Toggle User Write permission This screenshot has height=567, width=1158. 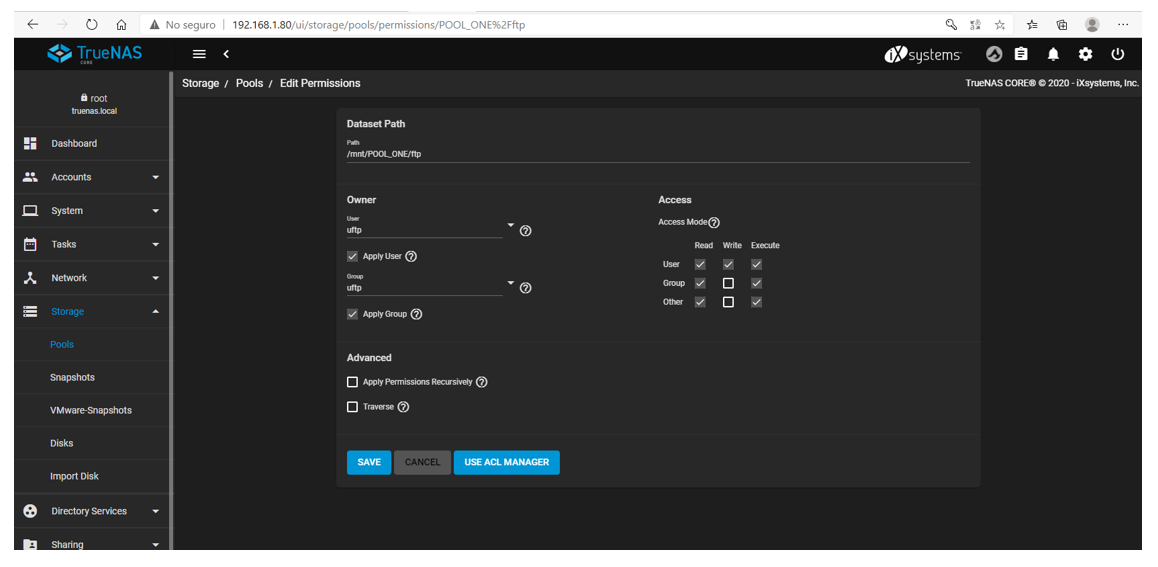click(x=728, y=264)
